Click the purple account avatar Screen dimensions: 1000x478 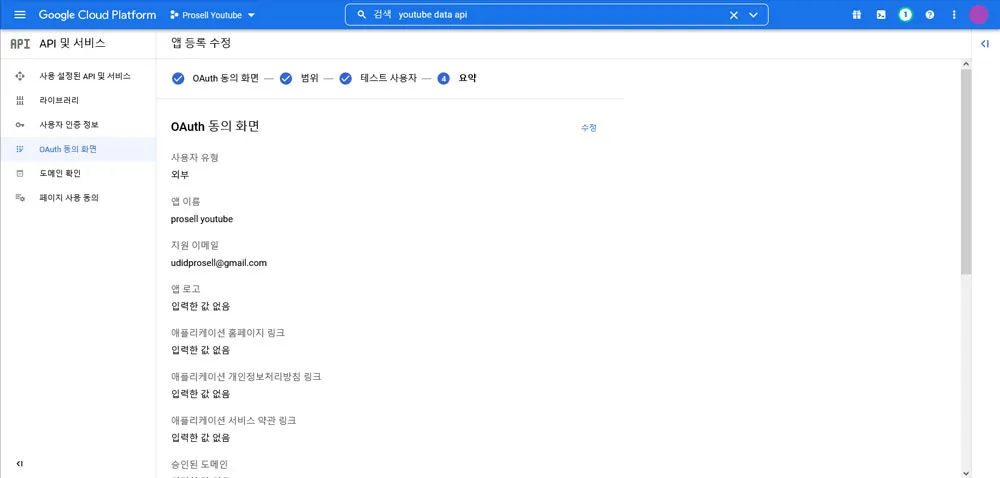pyautogui.click(x=978, y=15)
